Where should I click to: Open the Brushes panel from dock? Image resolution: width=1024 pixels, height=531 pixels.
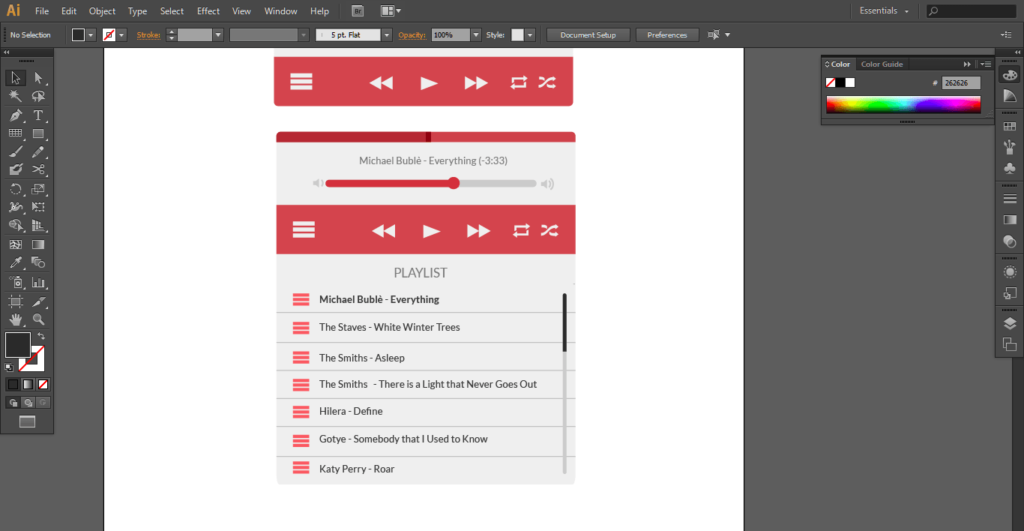pyautogui.click(x=1010, y=147)
